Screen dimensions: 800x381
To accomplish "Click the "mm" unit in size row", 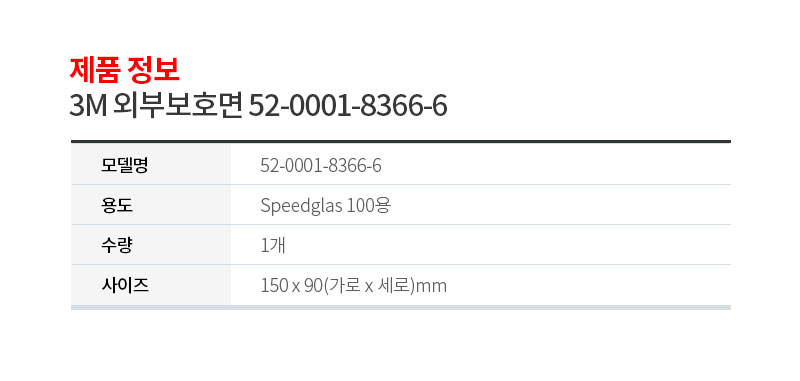I will point(431,287).
